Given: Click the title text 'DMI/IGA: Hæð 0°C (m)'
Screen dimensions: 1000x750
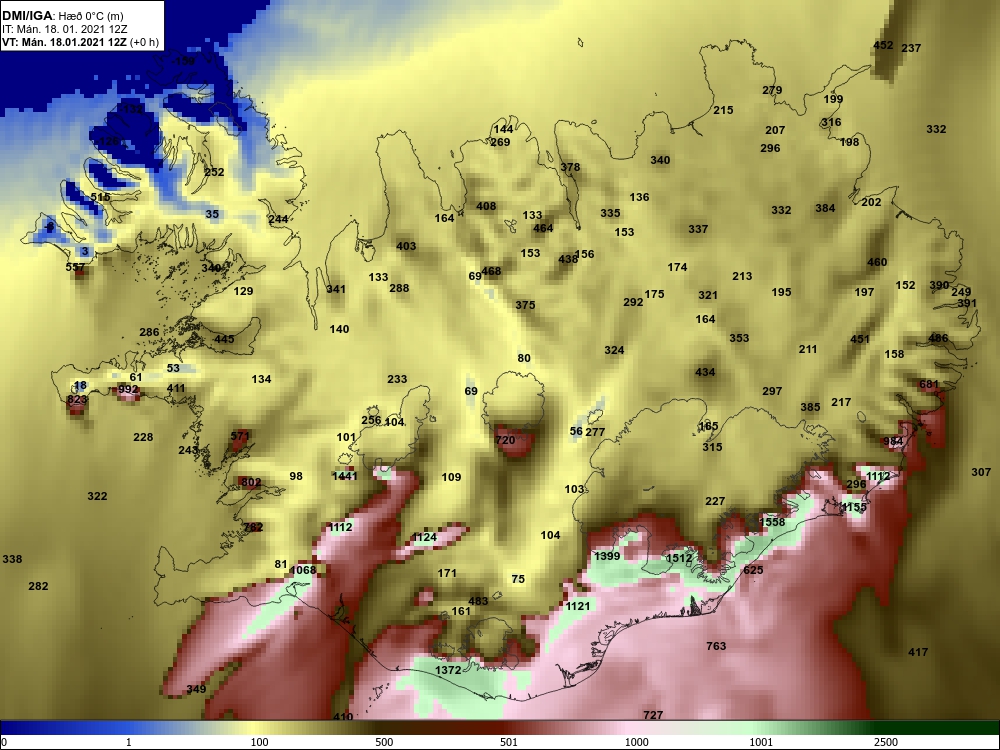Looking at the screenshot, I should pyautogui.click(x=62, y=16).
